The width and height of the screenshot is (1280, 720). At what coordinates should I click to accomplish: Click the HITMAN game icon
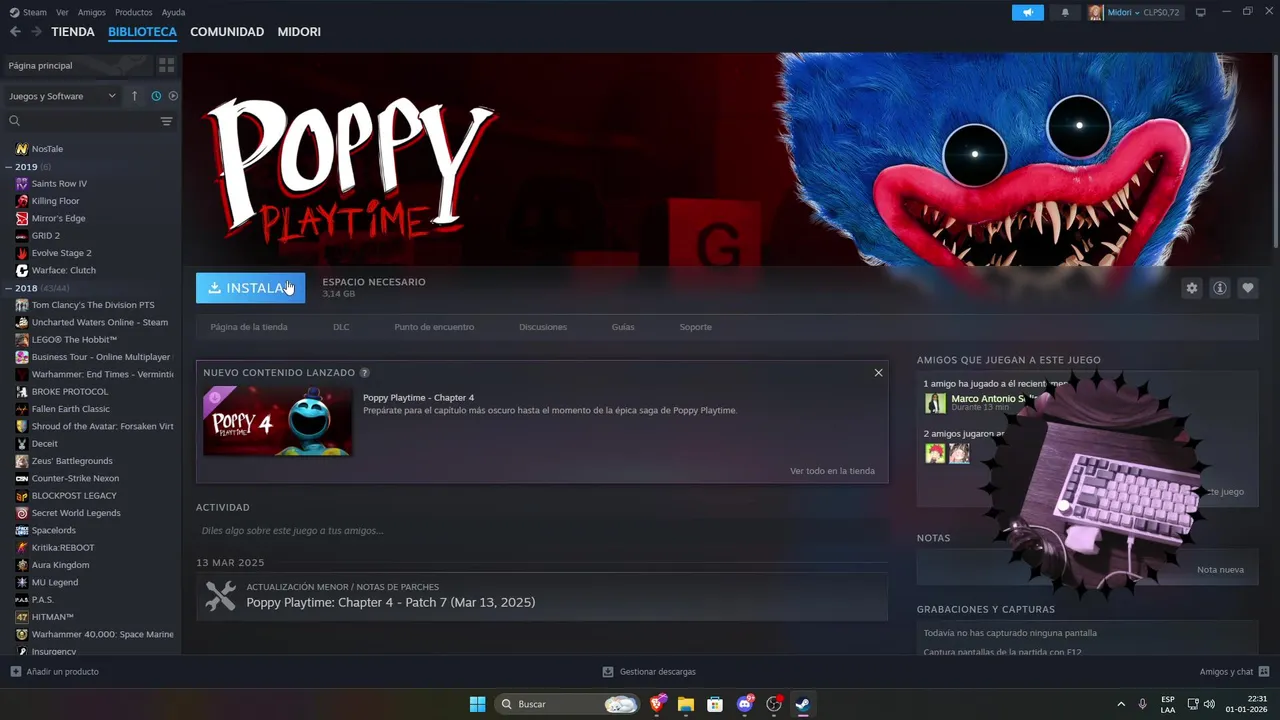tap(22, 617)
